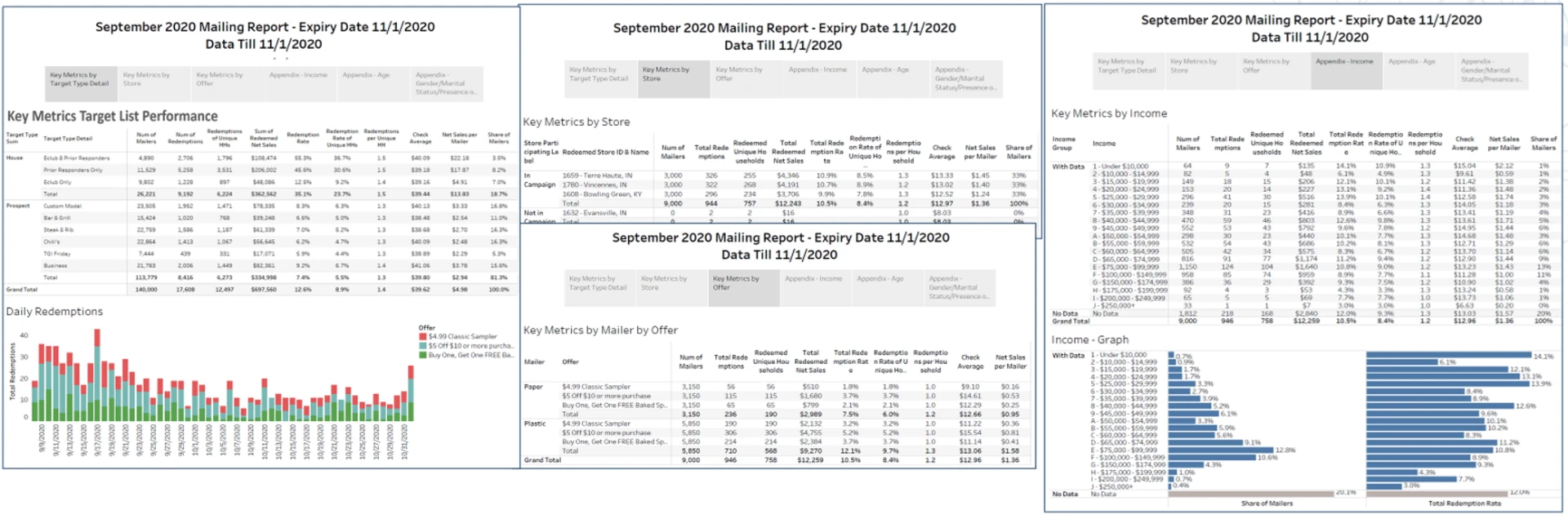The width and height of the screenshot is (1568, 519).
Task: Click the $9,270 Plastic total net sales cell
Action: [x=810, y=451]
